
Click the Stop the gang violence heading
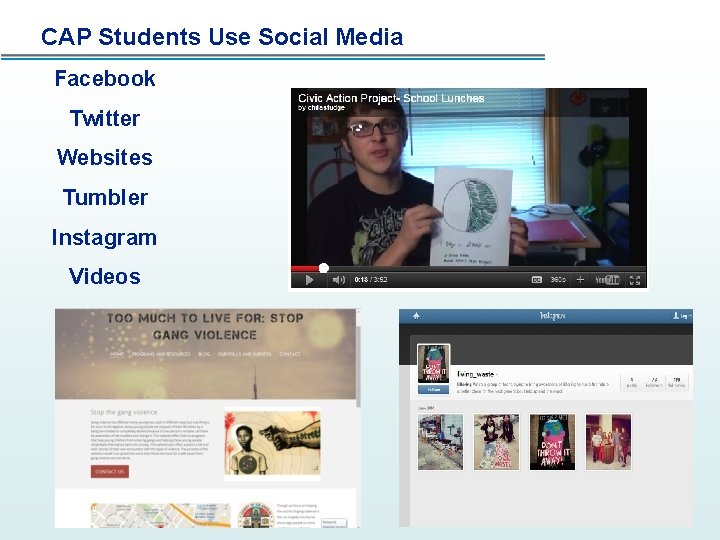click(x=124, y=412)
